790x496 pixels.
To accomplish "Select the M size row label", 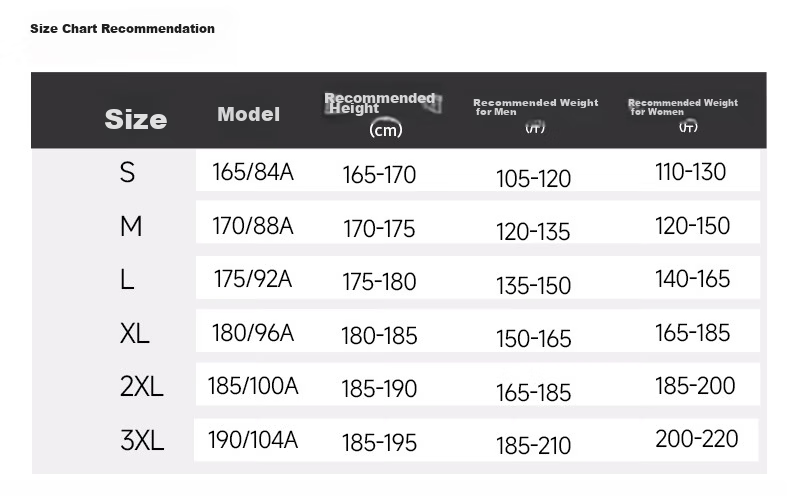I will [x=131, y=226].
